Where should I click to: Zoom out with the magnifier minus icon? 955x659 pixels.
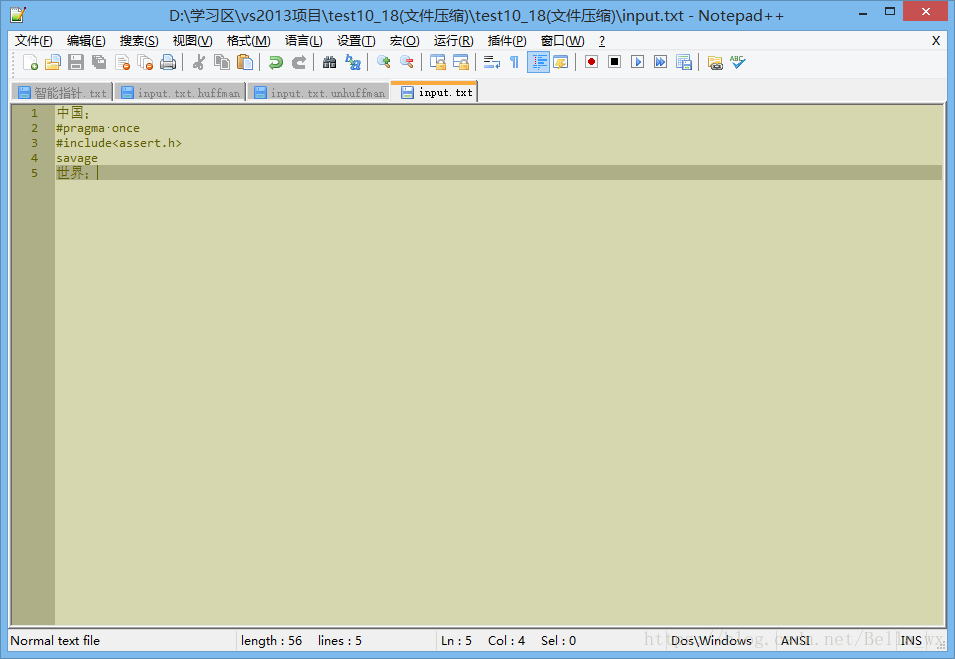[x=406, y=62]
